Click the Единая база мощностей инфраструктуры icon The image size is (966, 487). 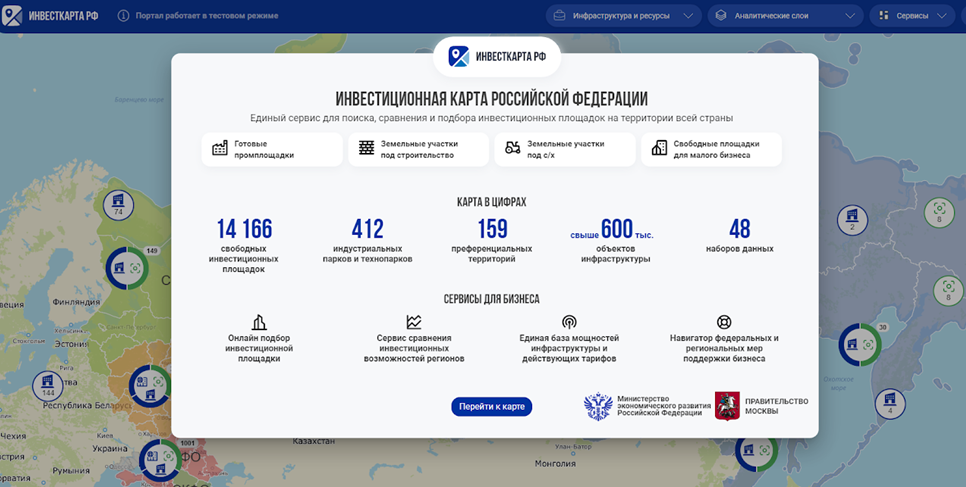569,322
